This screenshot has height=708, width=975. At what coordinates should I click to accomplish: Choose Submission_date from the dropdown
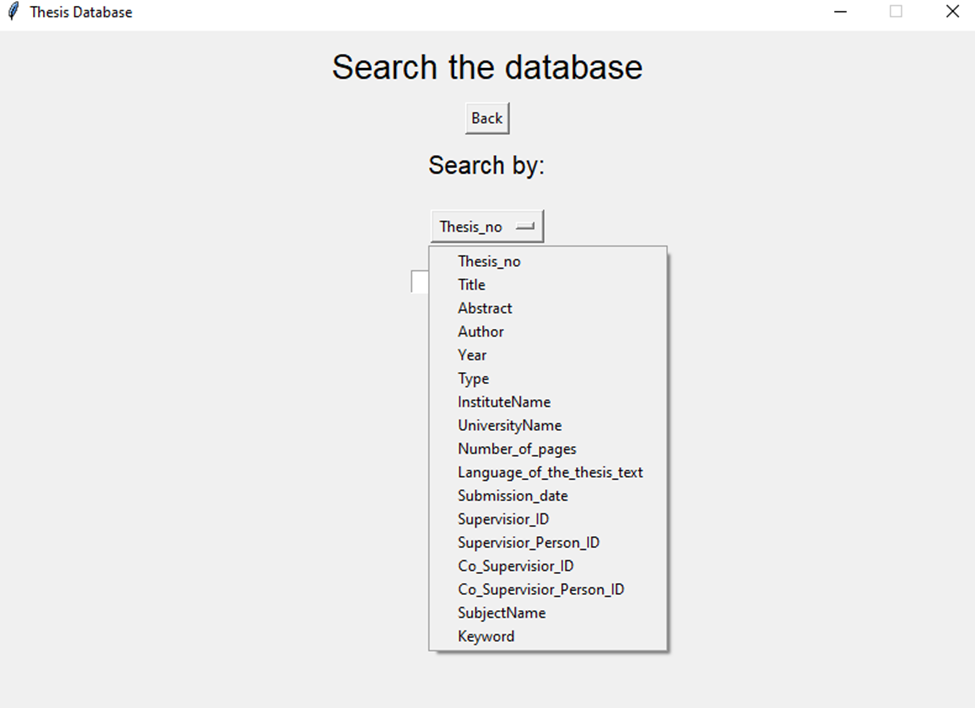point(512,495)
